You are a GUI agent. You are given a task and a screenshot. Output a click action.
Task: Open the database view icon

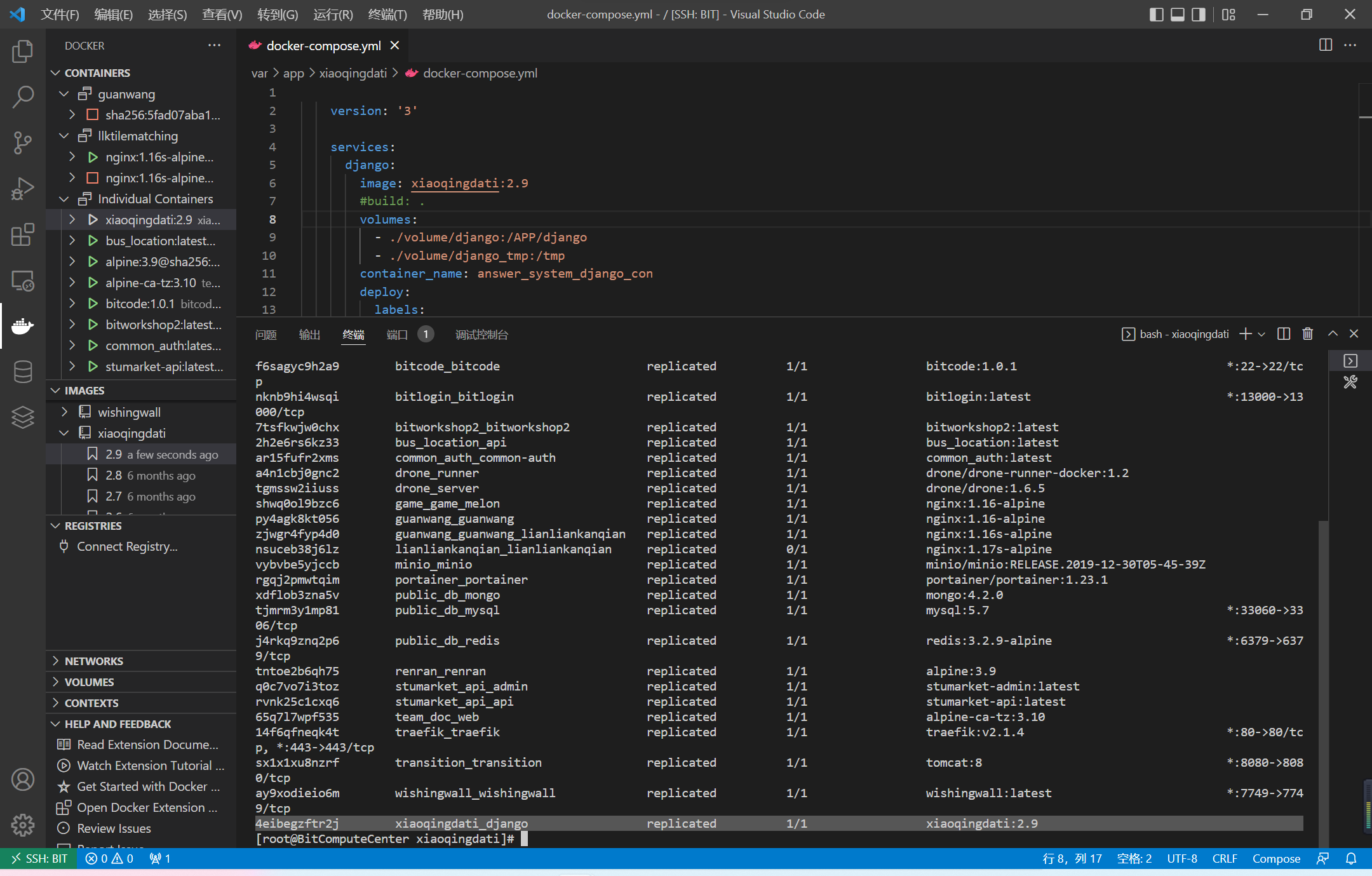[23, 372]
